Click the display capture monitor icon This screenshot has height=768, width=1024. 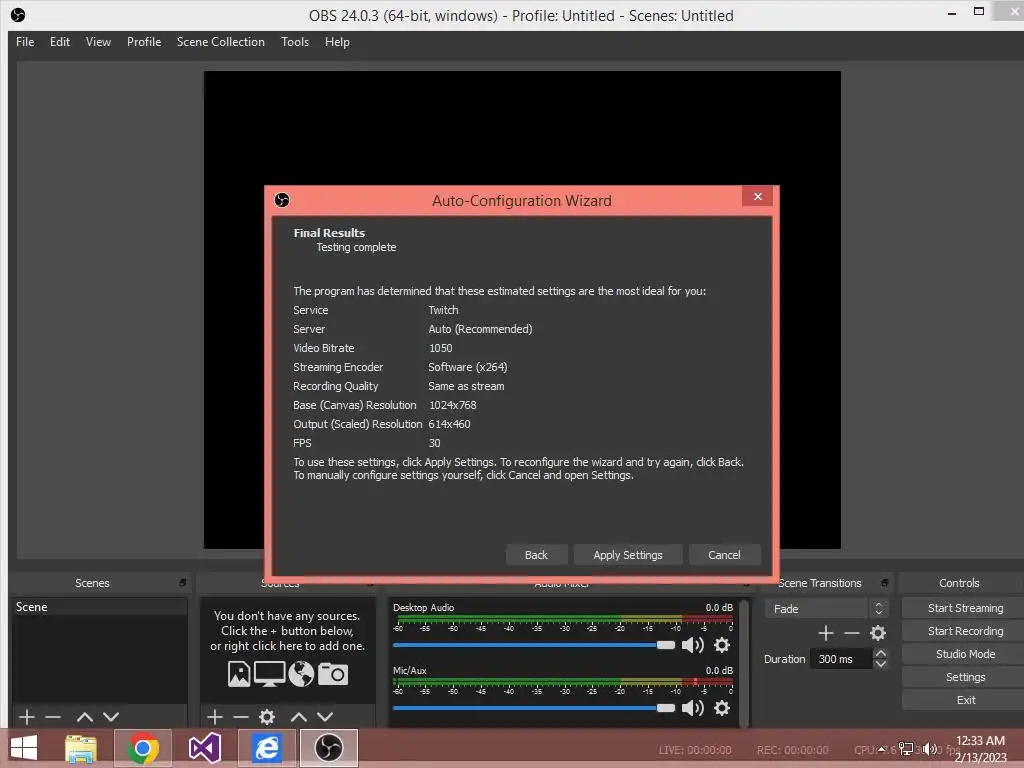point(269,674)
